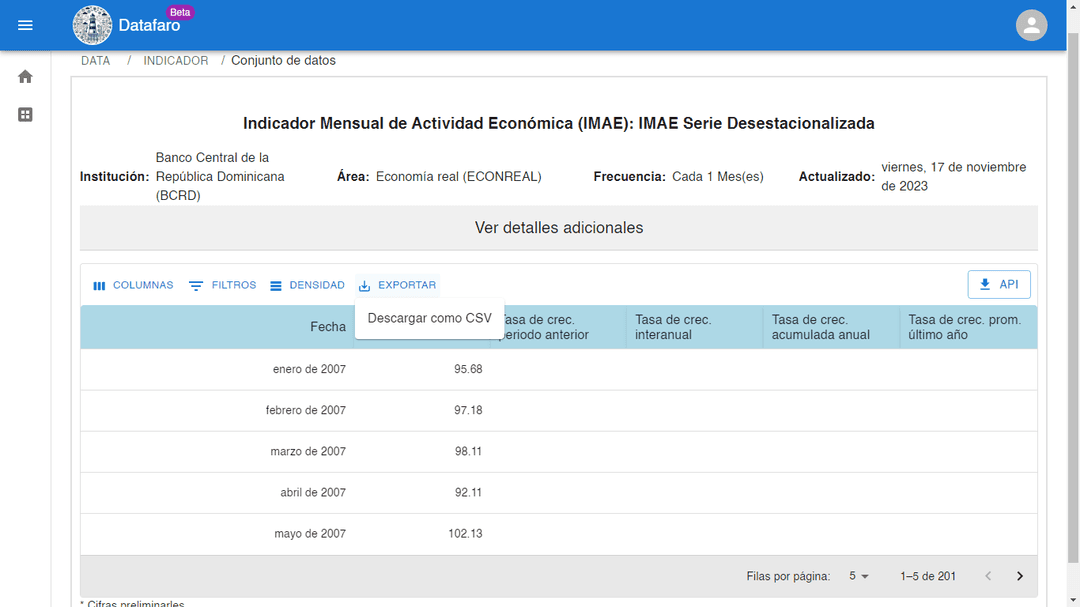Screen dimensions: 1080x607
Task: Navigate to DATA breadcrumb
Action: click(x=96, y=61)
